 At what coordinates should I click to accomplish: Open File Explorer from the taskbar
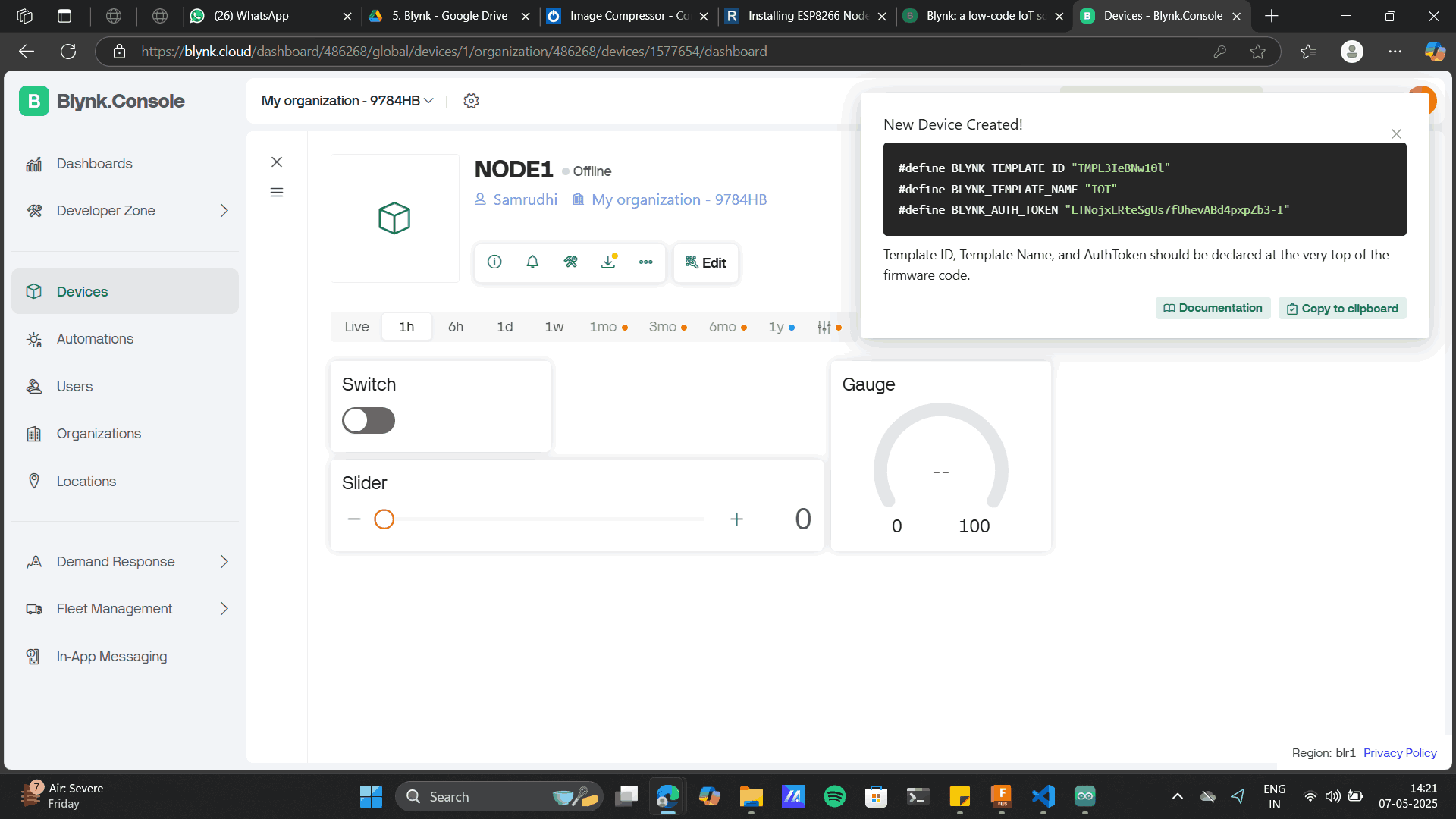(752, 797)
